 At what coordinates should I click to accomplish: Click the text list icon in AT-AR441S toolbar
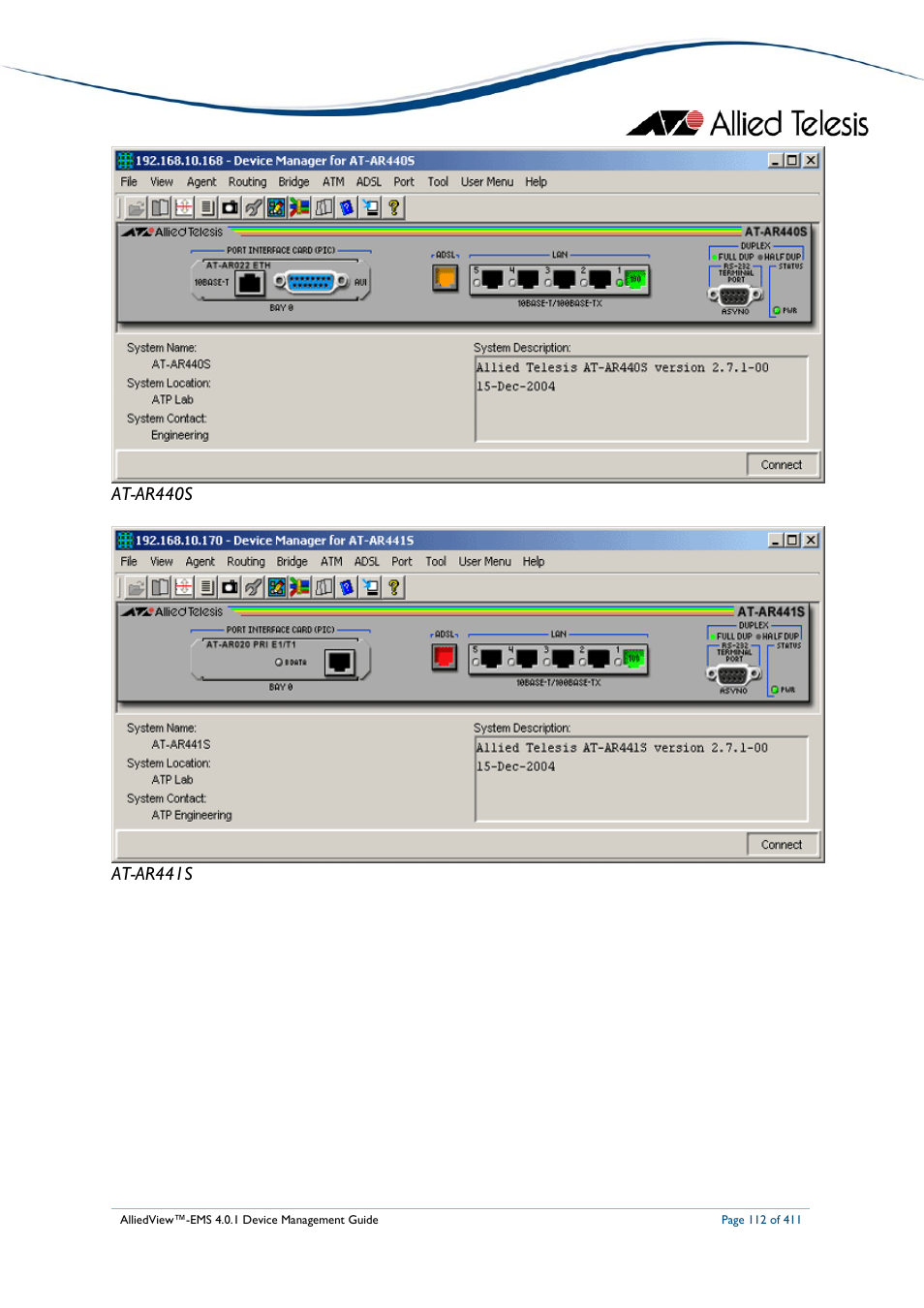point(207,587)
